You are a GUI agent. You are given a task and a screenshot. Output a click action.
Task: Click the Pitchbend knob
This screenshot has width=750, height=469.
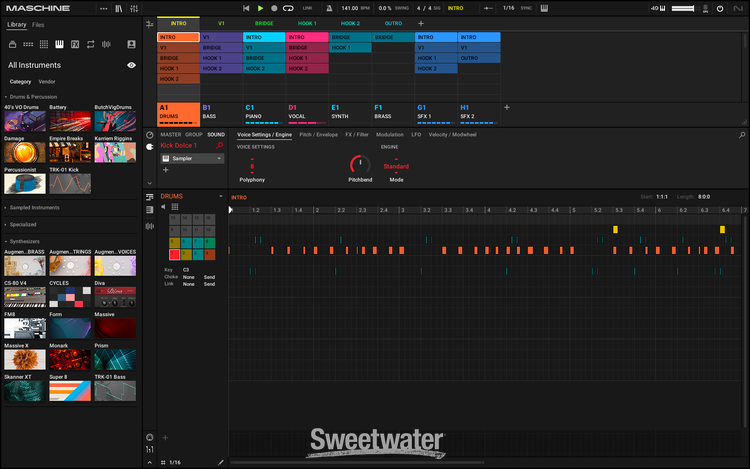click(360, 163)
